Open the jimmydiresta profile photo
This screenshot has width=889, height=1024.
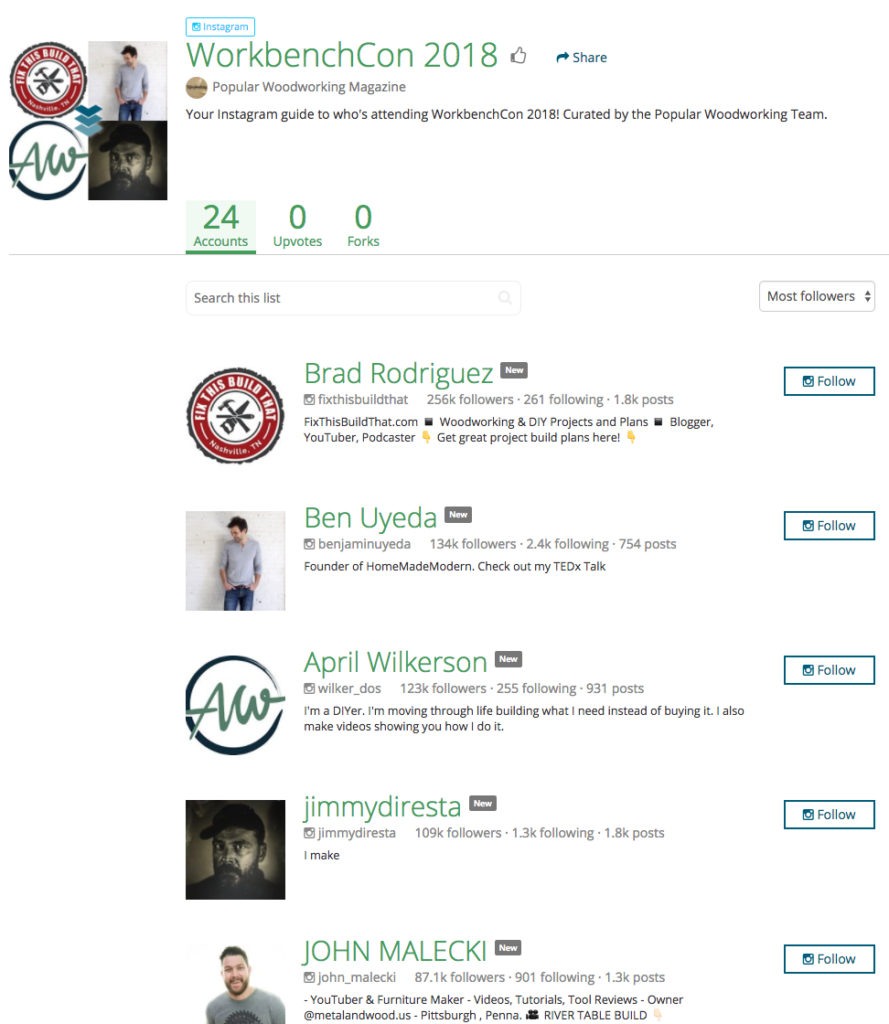point(235,850)
